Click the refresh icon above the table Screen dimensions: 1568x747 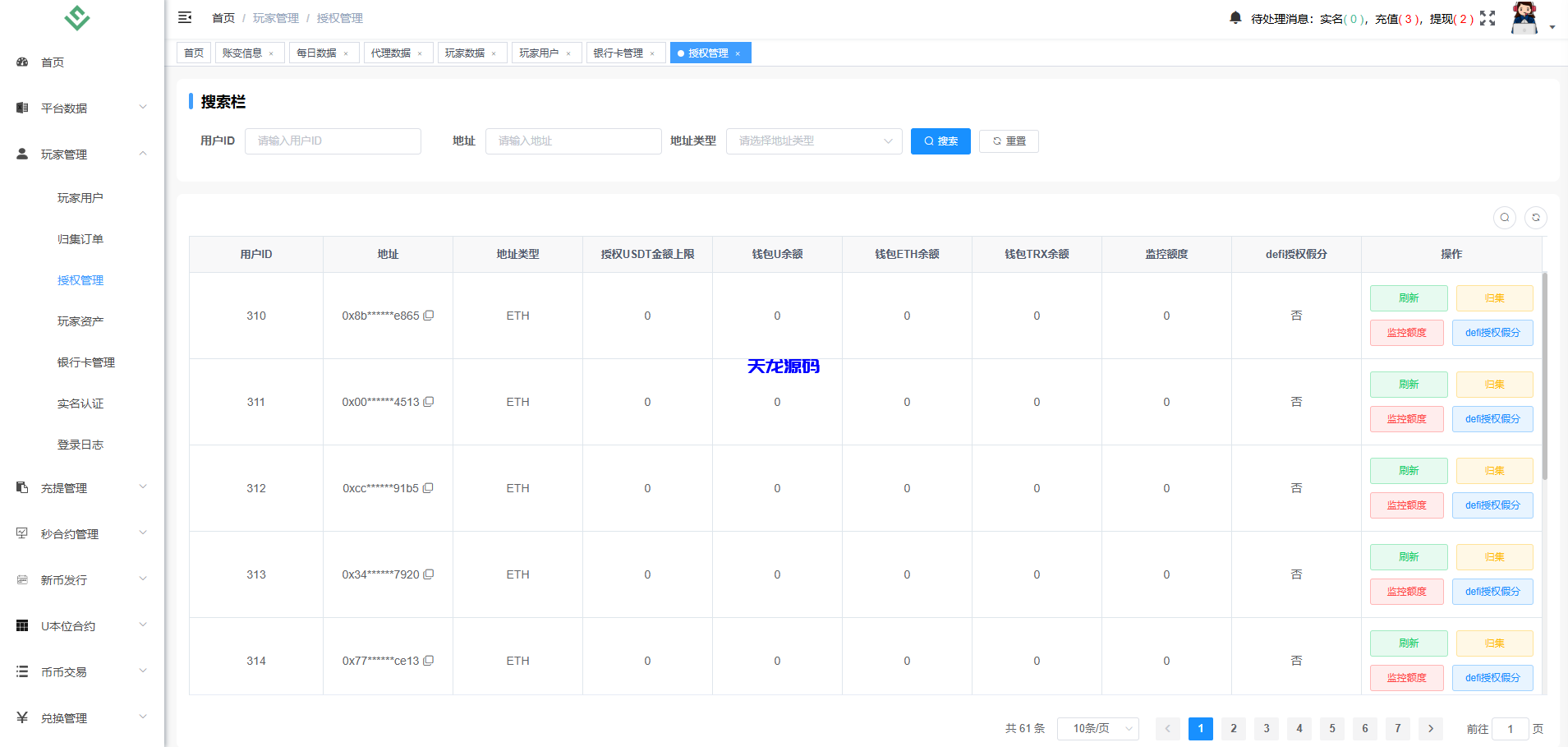pos(1536,217)
